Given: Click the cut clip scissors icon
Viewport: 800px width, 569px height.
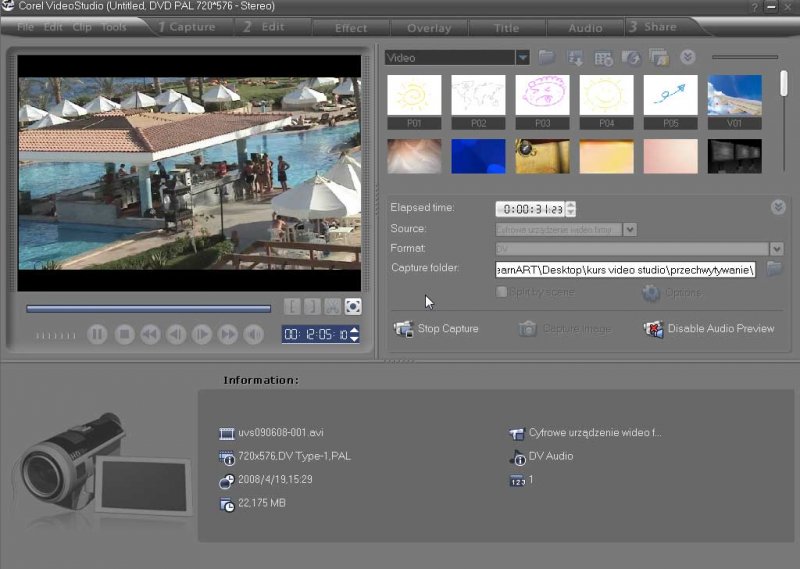Looking at the screenshot, I should [x=332, y=307].
